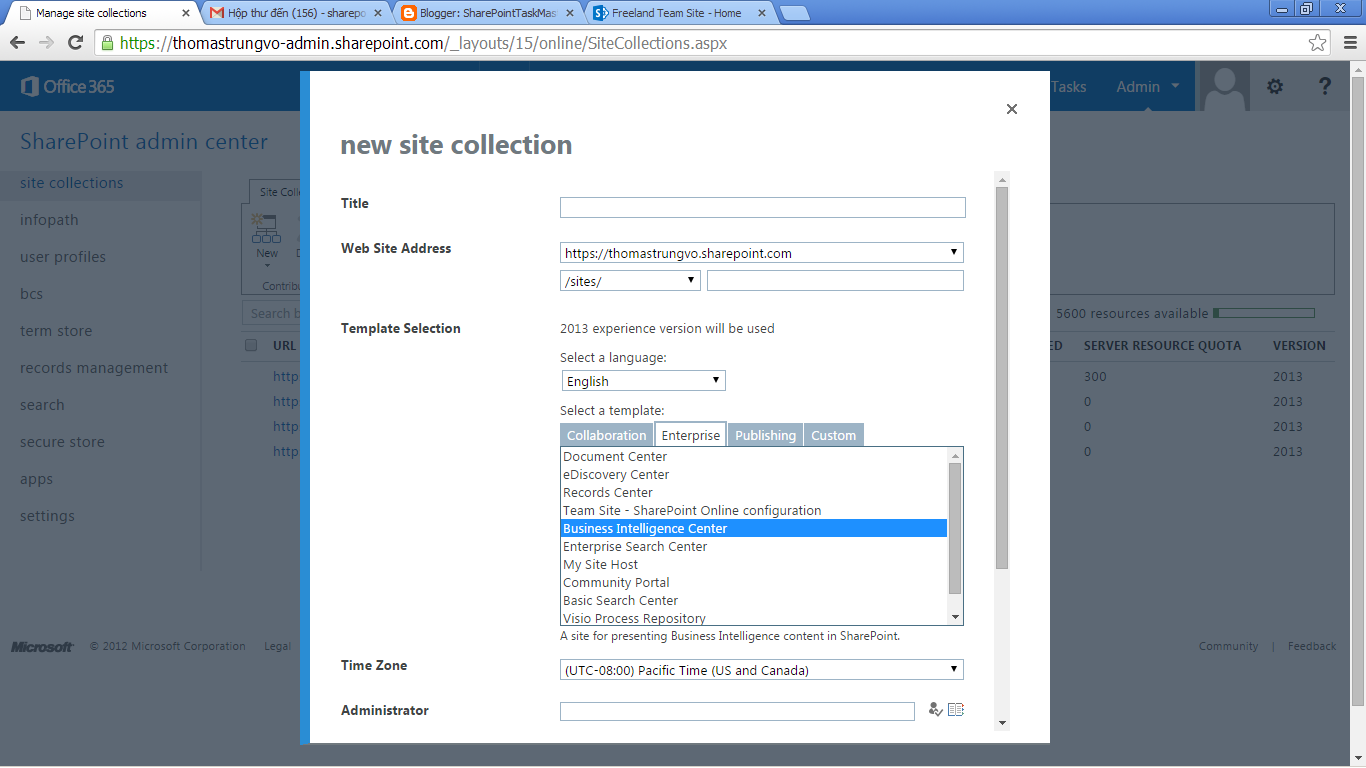Close the Manage site collections tab
The image size is (1366, 768).
click(x=186, y=13)
